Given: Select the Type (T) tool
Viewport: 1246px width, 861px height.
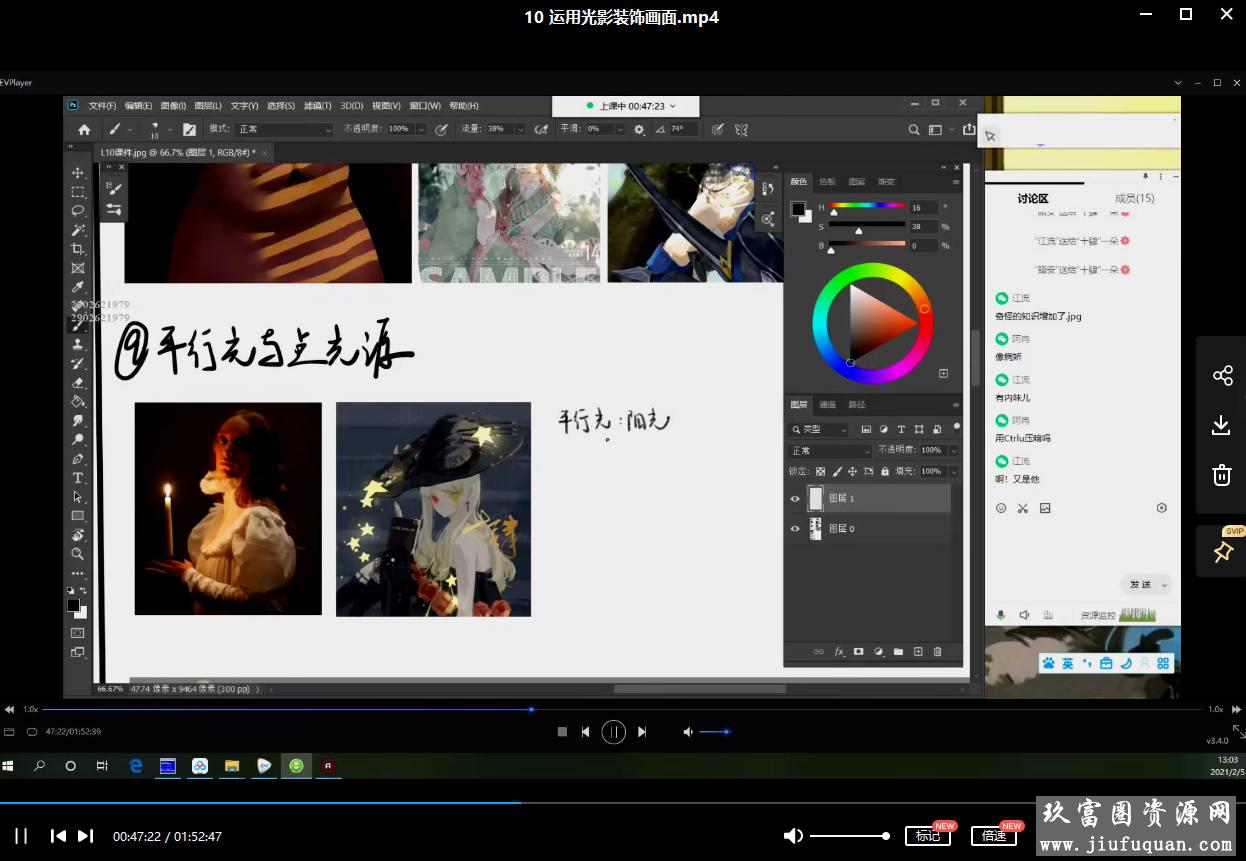Looking at the screenshot, I should (77, 478).
